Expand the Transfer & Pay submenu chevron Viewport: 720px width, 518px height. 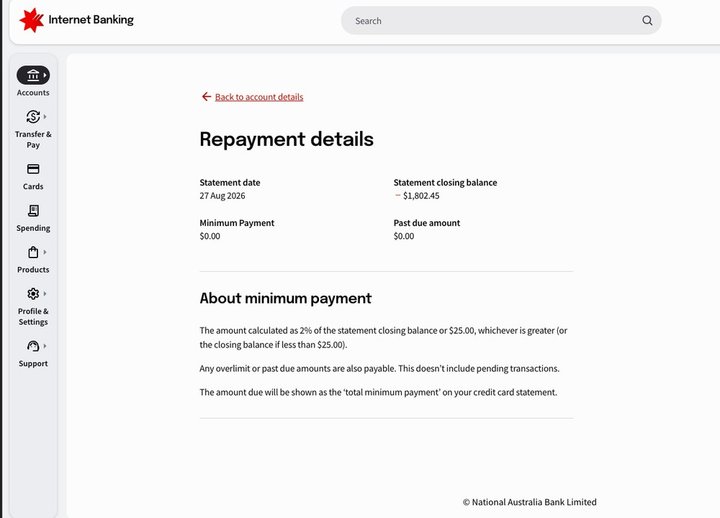tap(45, 117)
